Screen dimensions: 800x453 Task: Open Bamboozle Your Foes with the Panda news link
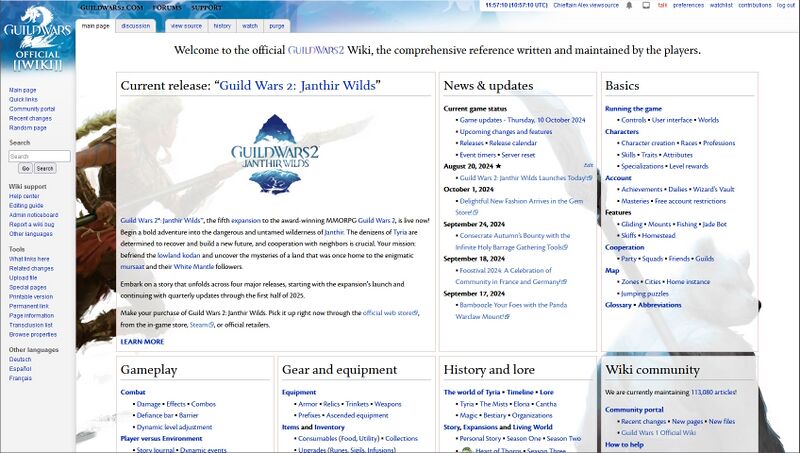click(x=511, y=311)
